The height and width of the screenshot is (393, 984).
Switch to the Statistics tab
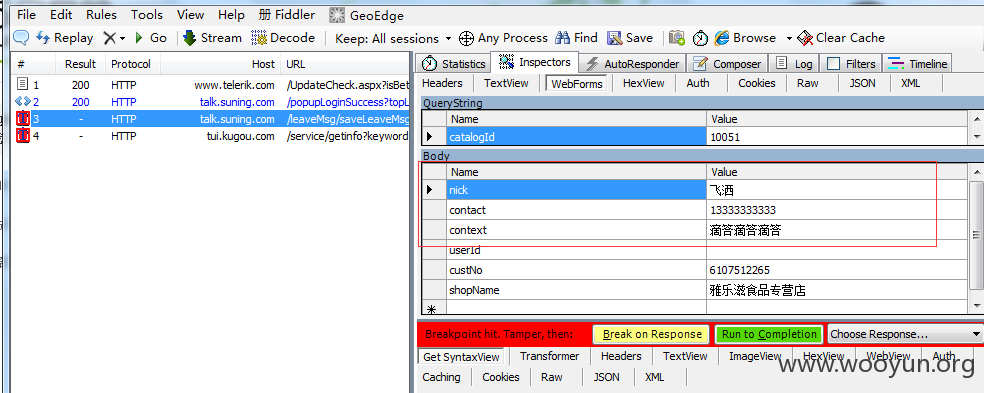(454, 63)
